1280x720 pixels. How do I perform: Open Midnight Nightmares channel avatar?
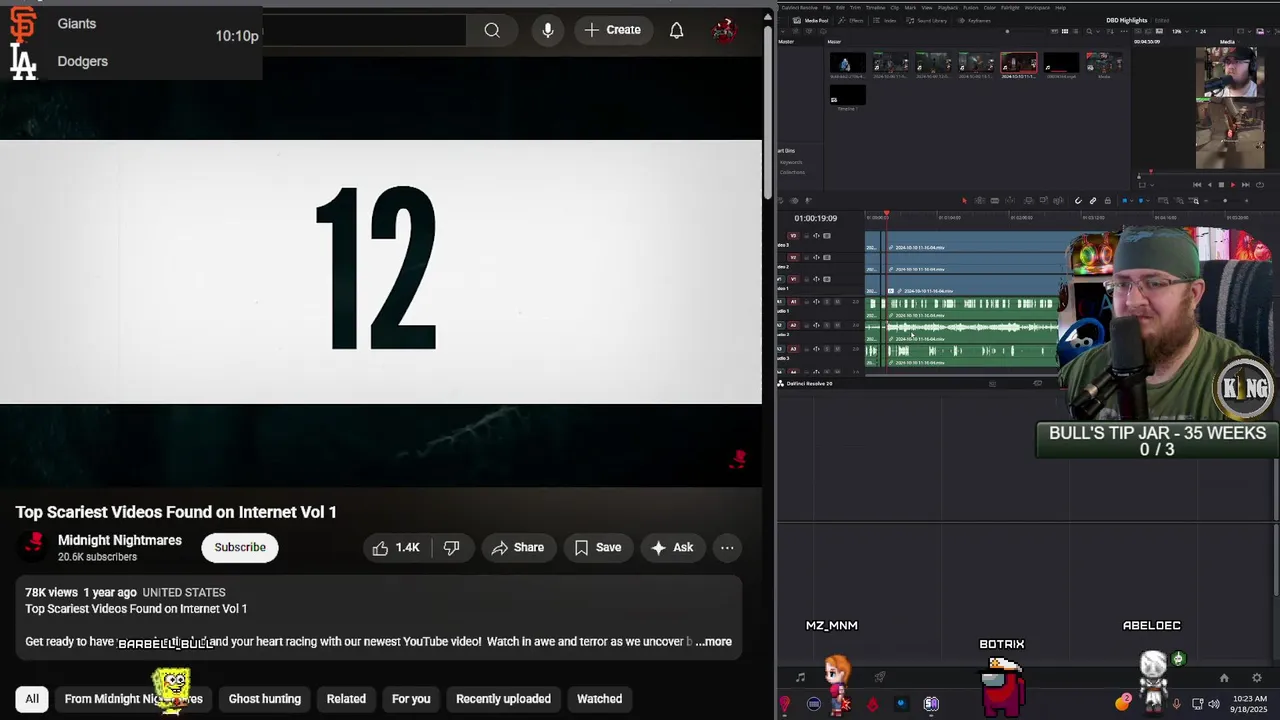[x=35, y=547]
